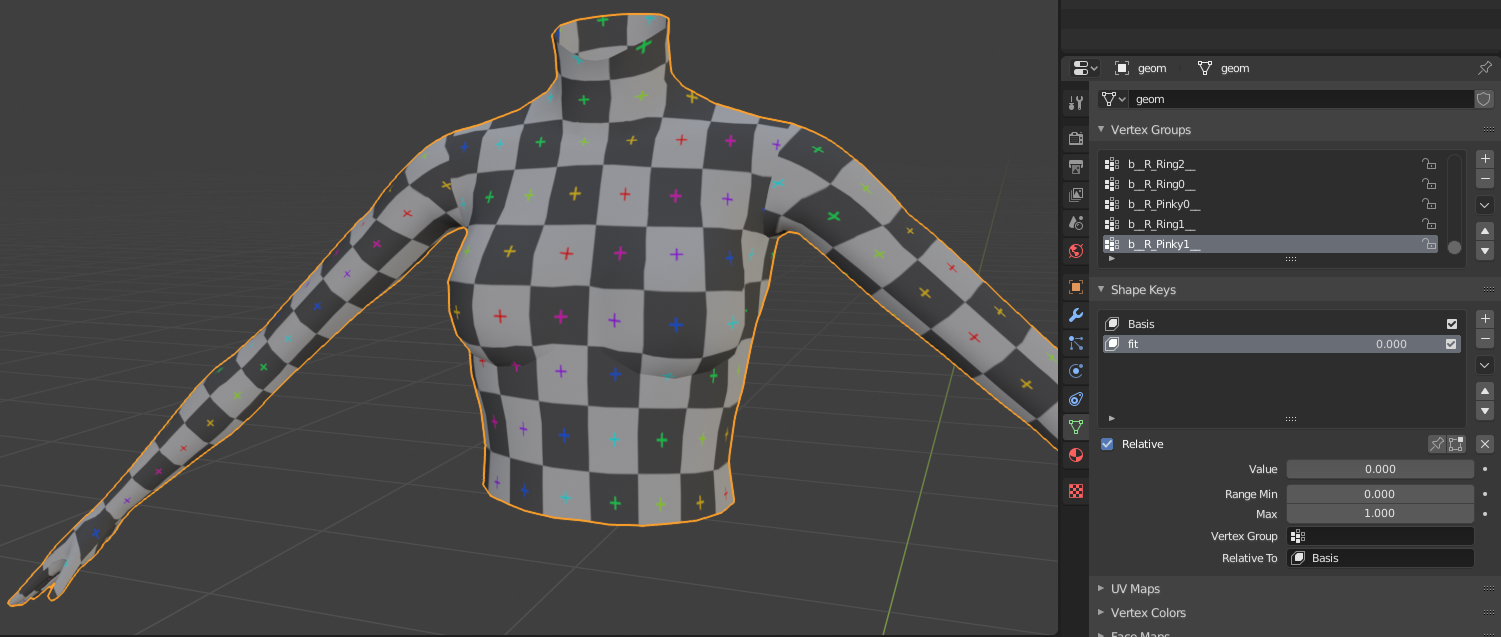Expand the Vertex Colors panel
The height and width of the screenshot is (637, 1501).
pos(1102,613)
